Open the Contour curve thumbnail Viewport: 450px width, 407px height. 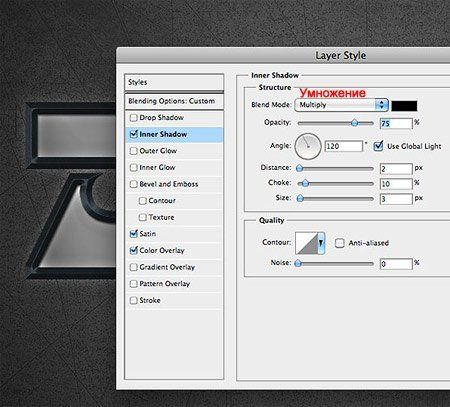point(306,243)
